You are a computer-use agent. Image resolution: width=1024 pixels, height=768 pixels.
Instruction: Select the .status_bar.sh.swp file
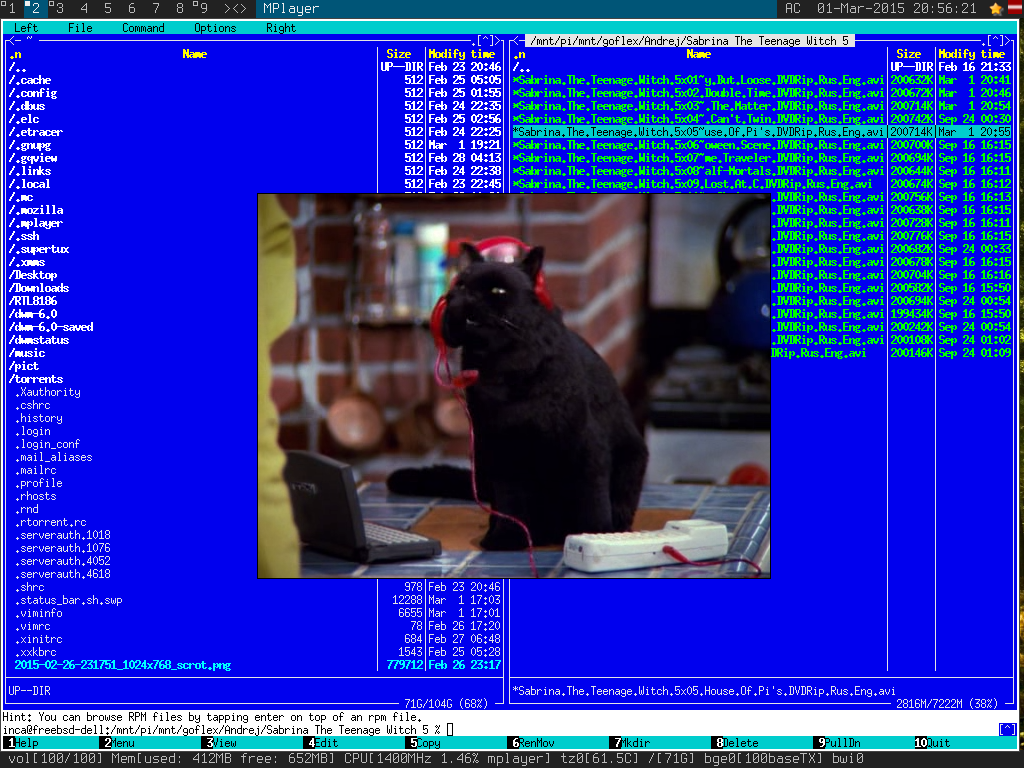coord(255,600)
